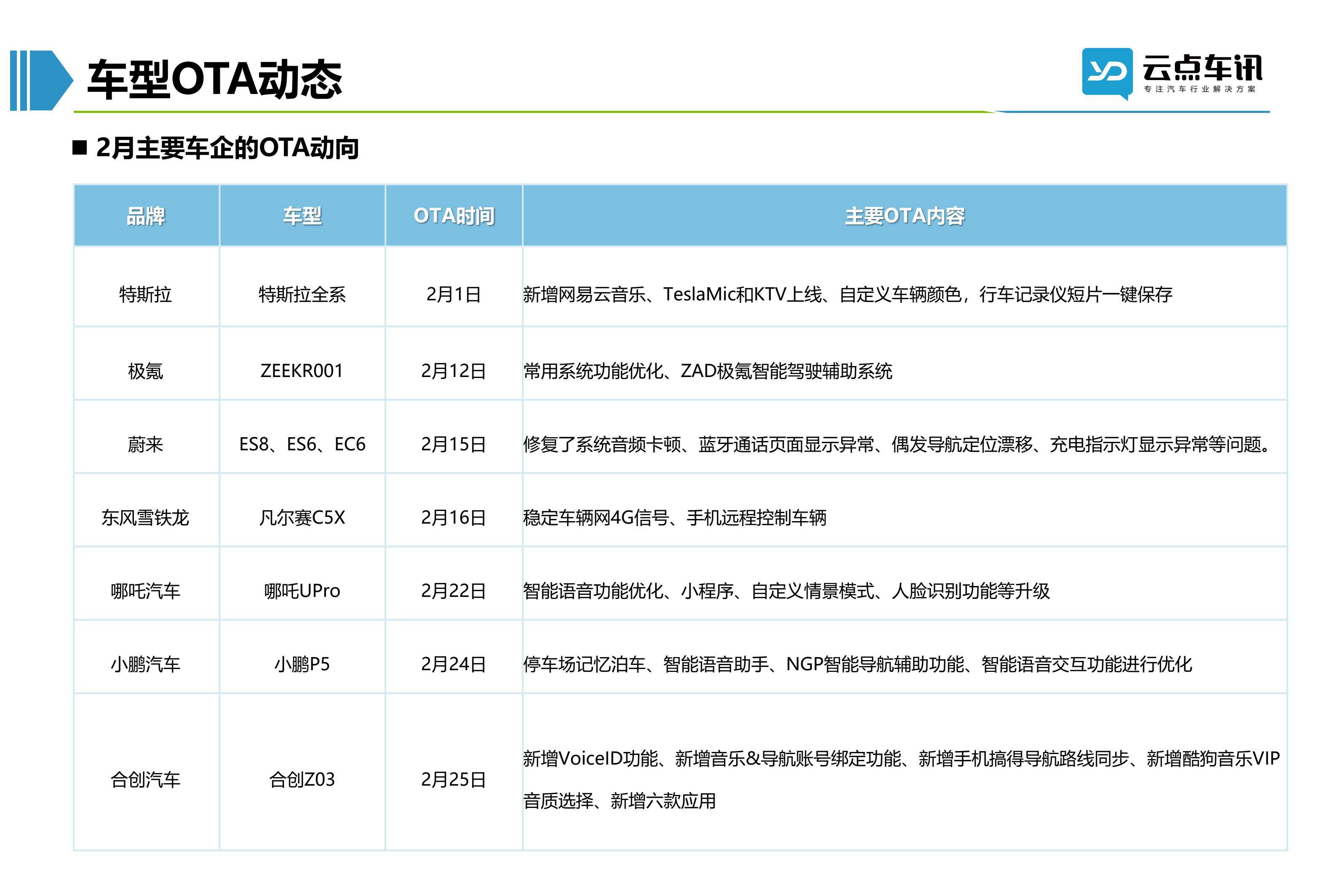The width and height of the screenshot is (1344, 896).
Task: Click the 车型 column header
Action: [302, 216]
